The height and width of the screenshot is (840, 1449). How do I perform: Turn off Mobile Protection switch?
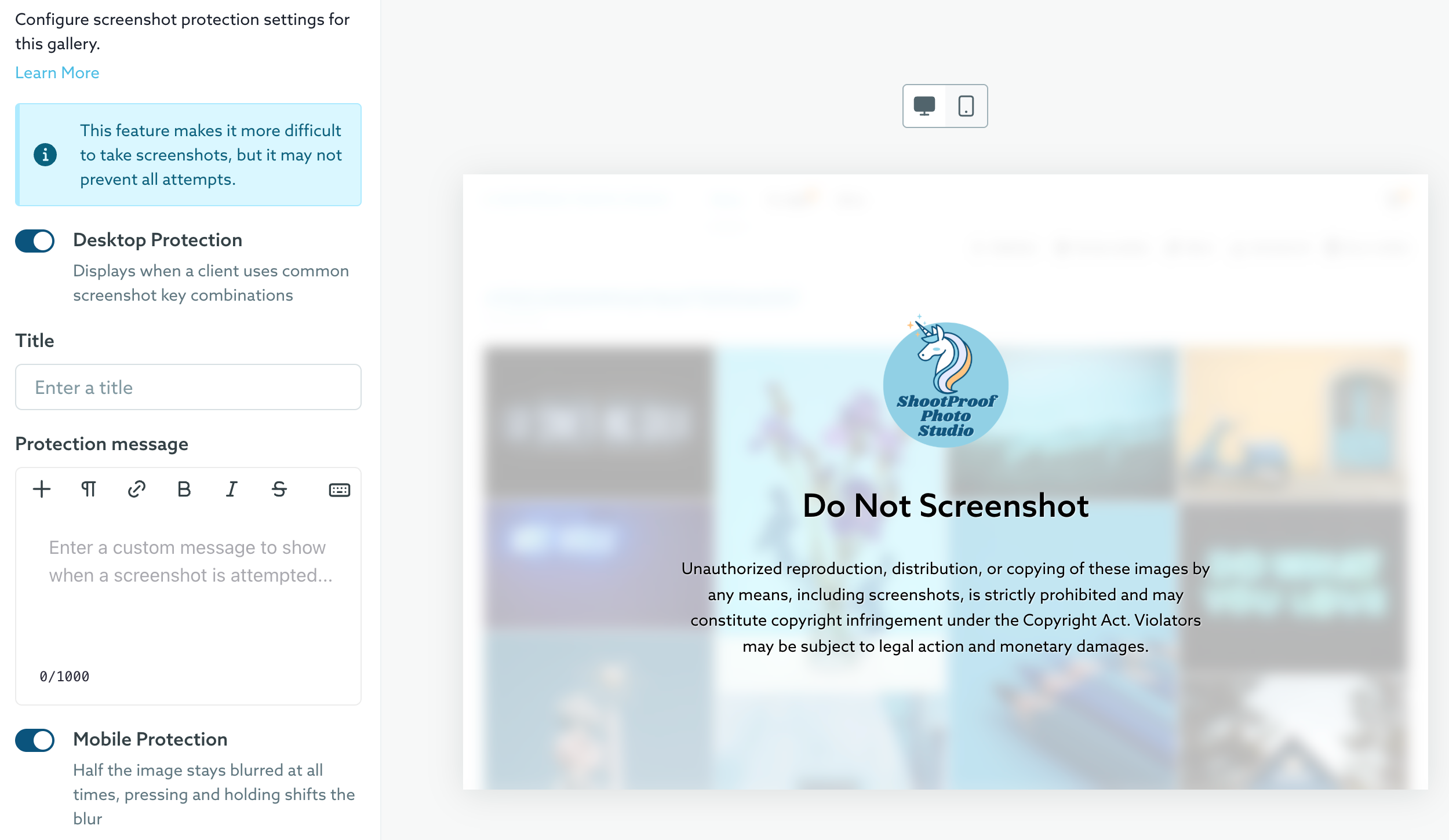(x=35, y=740)
